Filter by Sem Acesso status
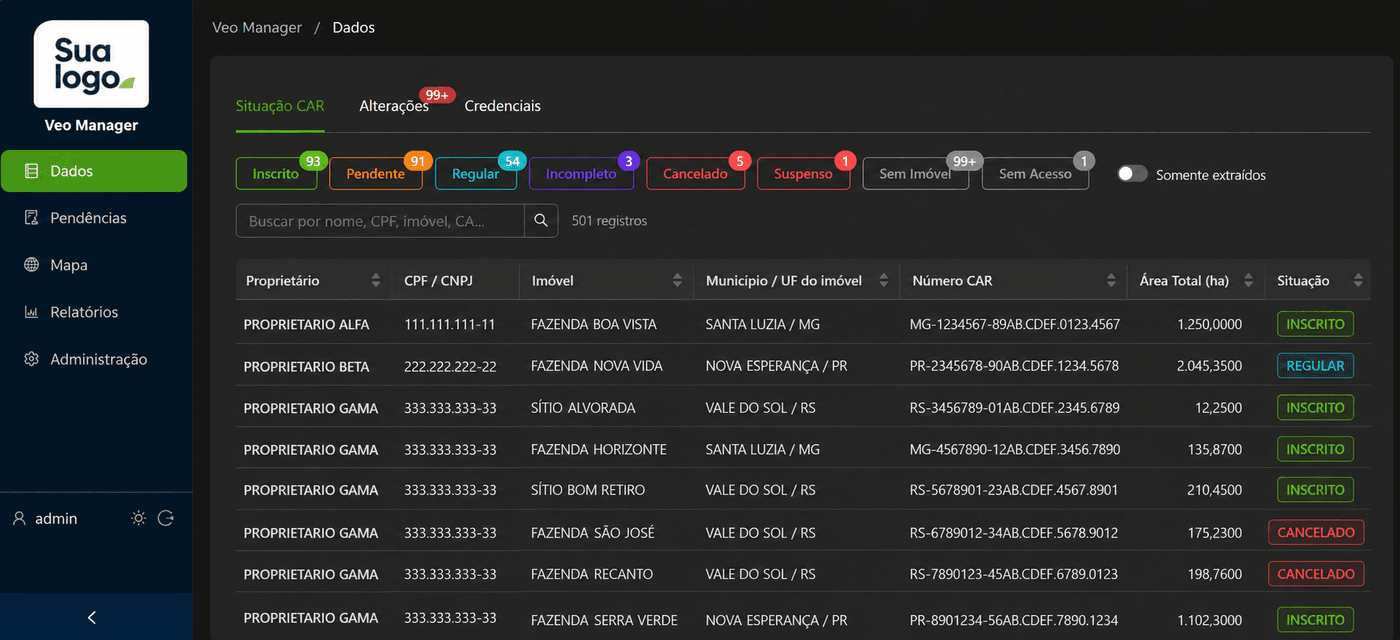 pyautogui.click(x=1035, y=174)
